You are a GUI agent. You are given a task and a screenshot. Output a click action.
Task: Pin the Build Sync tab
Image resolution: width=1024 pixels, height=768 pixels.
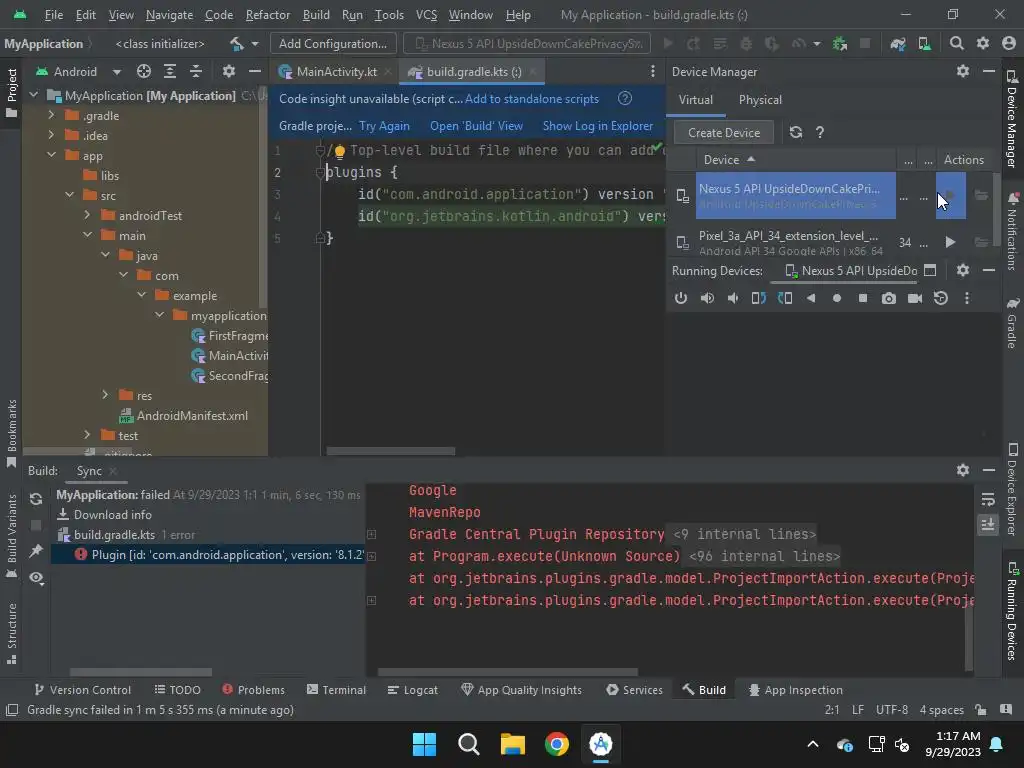[x=36, y=551]
